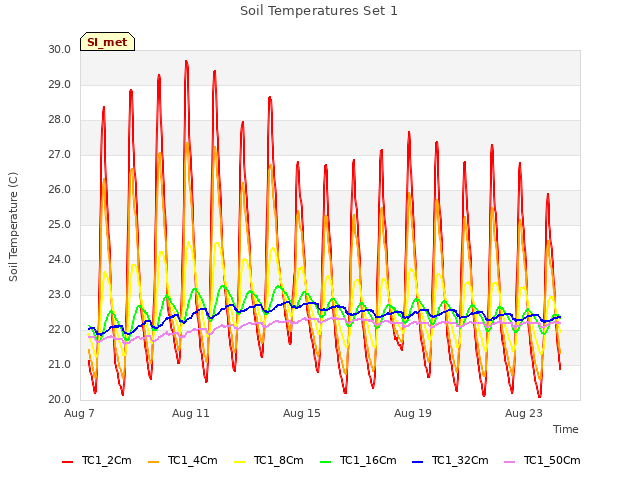
Task: Click the 27.0 y-axis tick label
Action: (60, 155)
